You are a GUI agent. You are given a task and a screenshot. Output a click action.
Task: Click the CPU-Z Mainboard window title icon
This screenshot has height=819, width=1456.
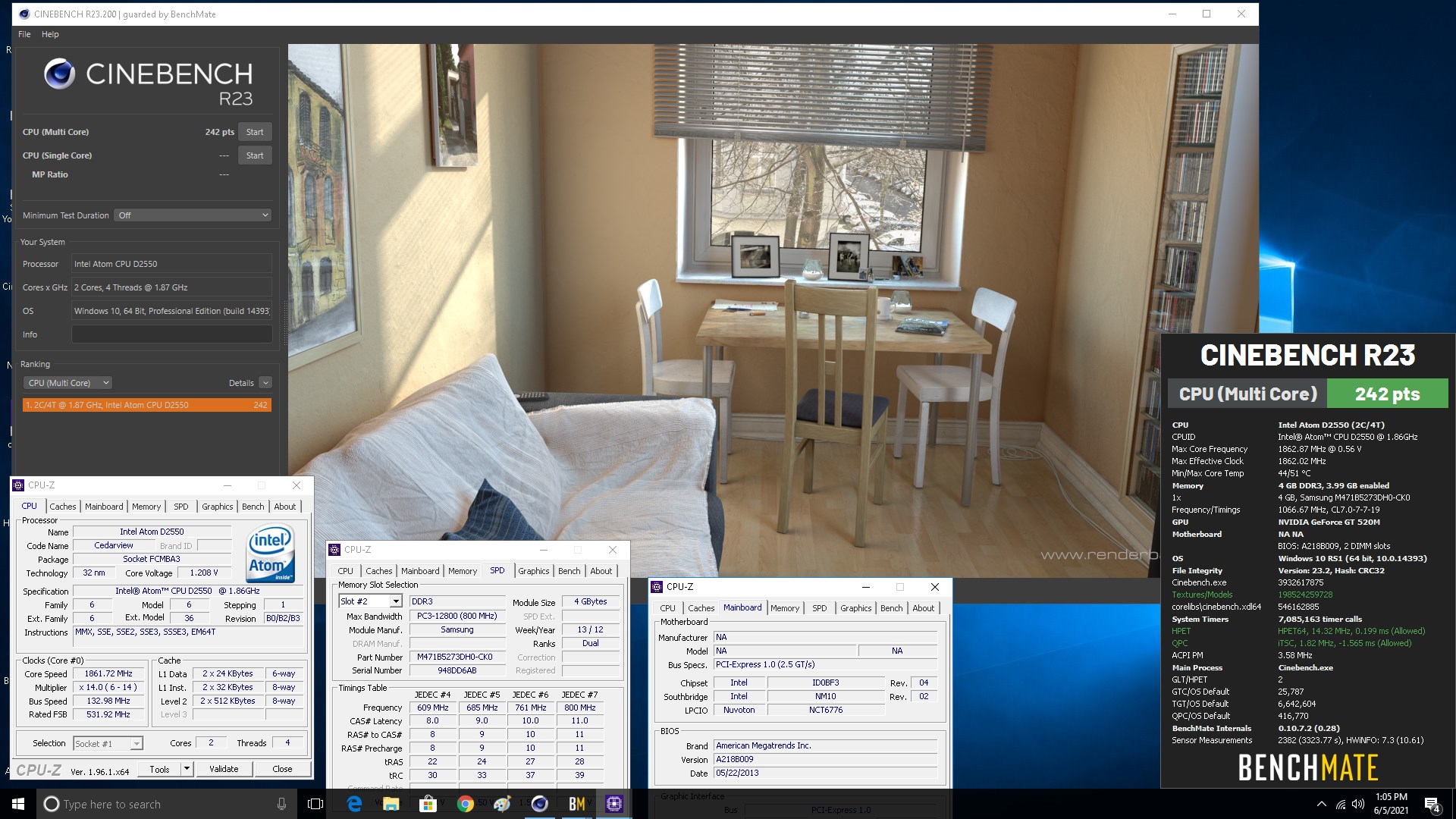point(657,587)
